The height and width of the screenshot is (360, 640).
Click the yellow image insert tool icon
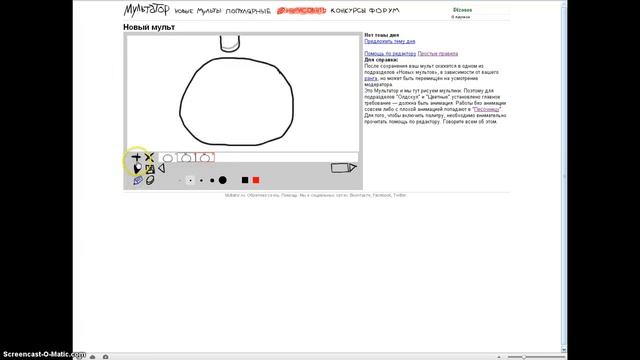click(x=150, y=169)
